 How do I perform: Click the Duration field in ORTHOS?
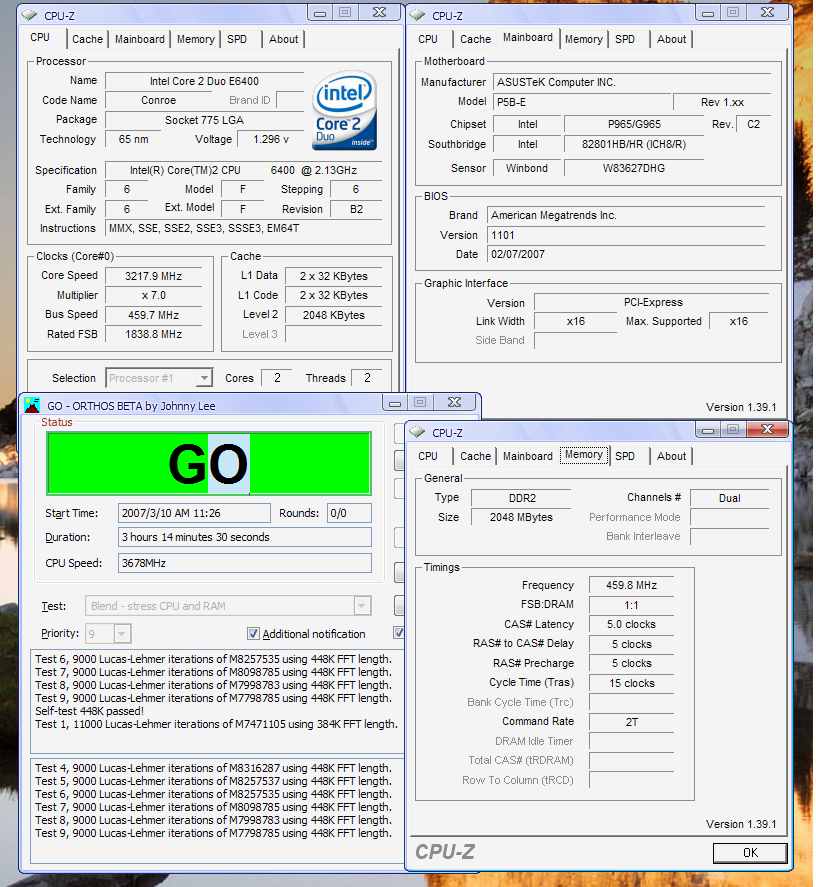click(244, 537)
